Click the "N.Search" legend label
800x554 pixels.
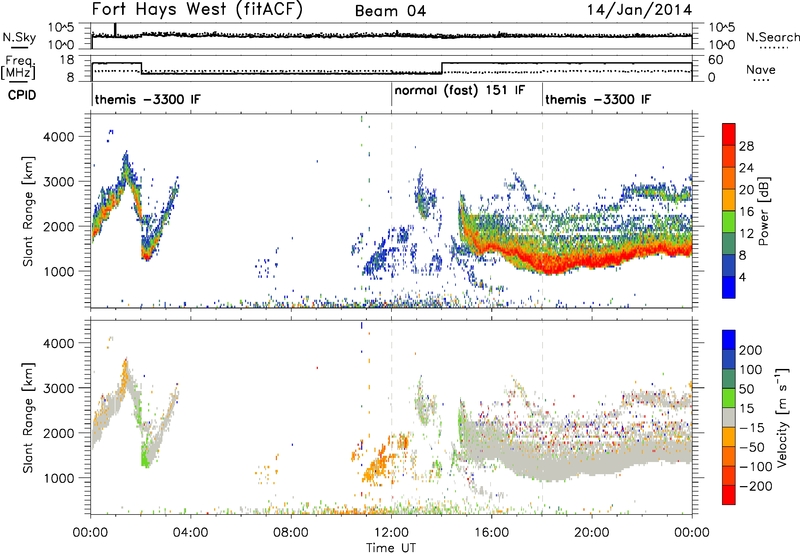click(772, 37)
